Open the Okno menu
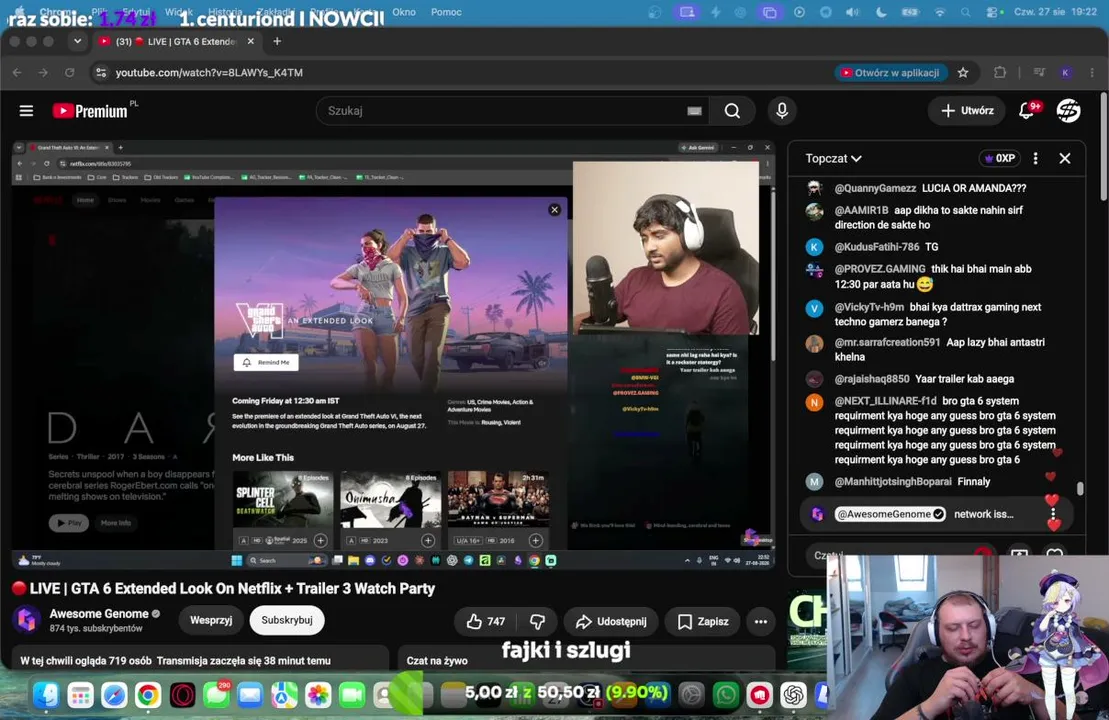The height and width of the screenshot is (720, 1109). point(404,12)
